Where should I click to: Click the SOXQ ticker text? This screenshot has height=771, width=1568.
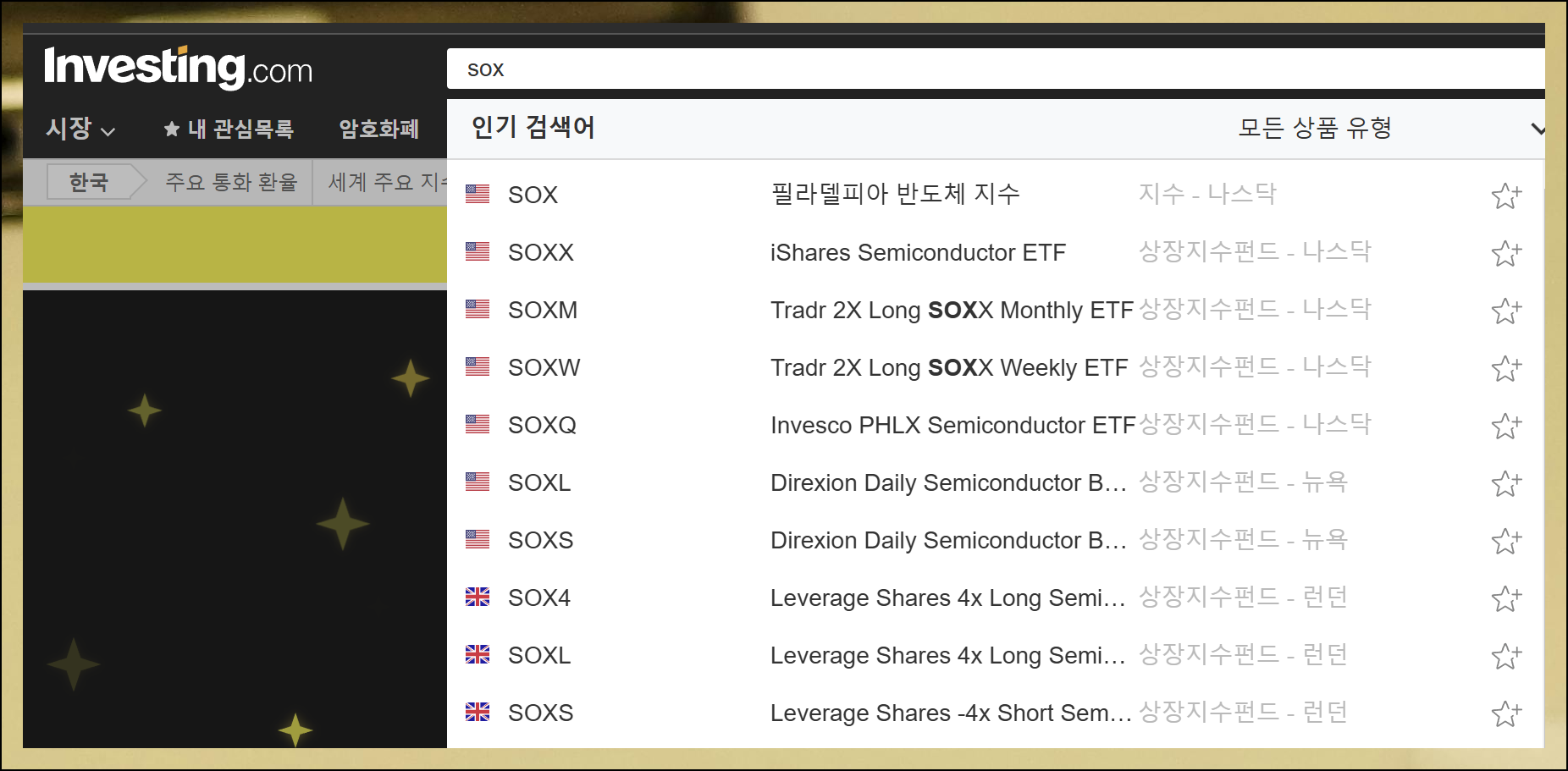pos(542,425)
